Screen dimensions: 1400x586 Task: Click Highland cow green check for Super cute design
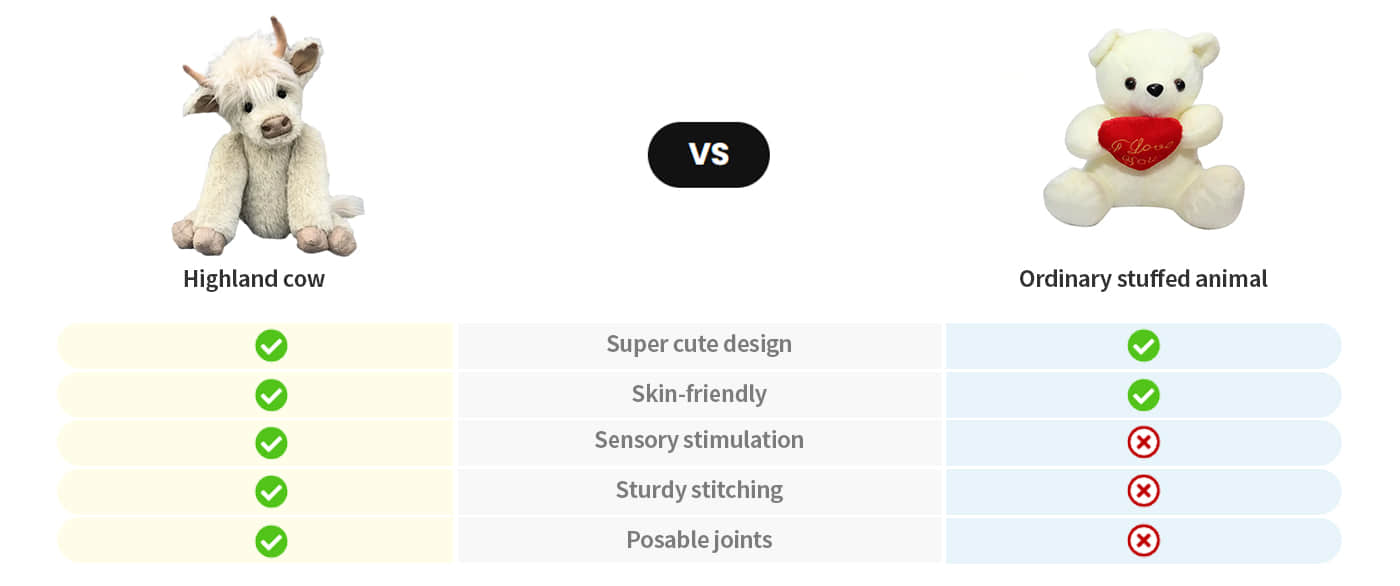(x=271, y=346)
